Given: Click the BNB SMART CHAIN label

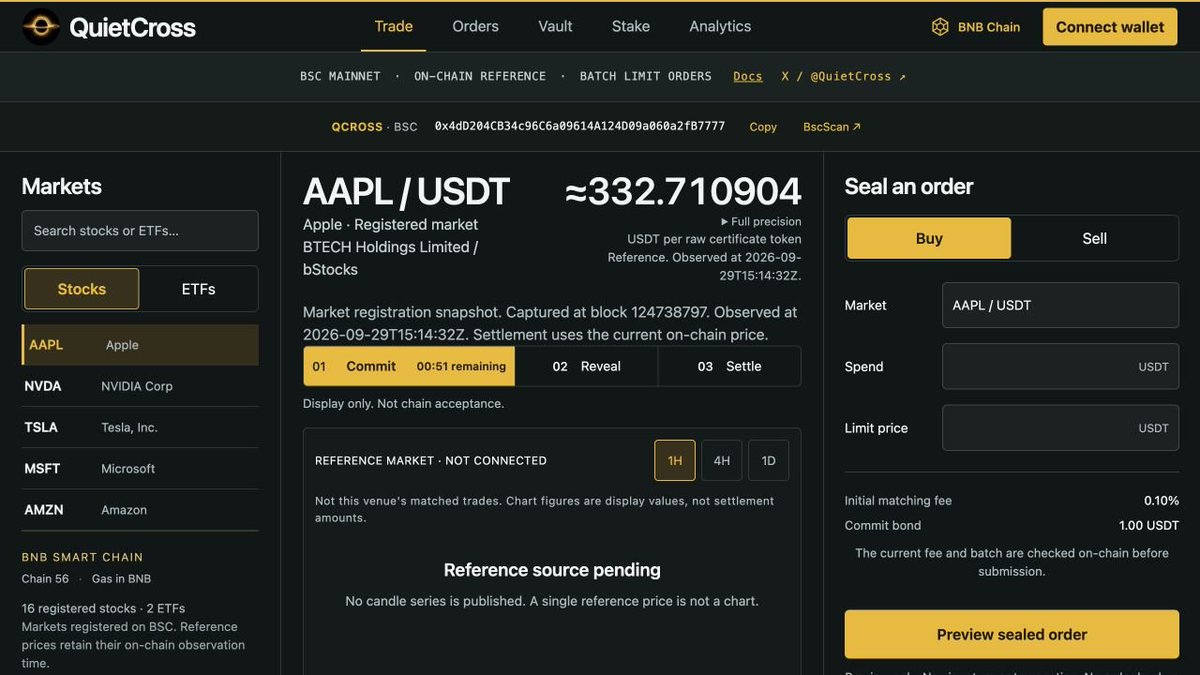Looking at the screenshot, I should click(82, 557).
